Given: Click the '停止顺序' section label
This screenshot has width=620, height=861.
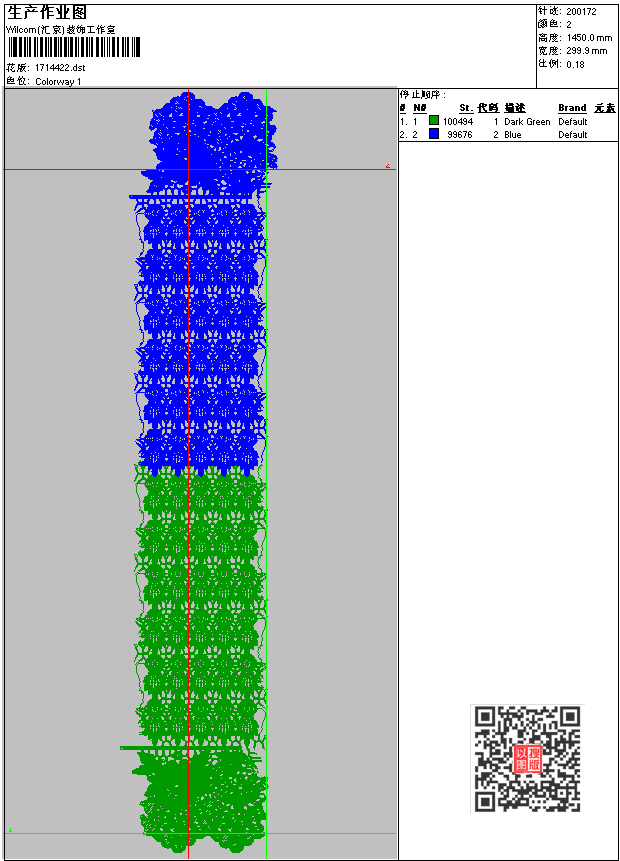Looking at the screenshot, I should pyautogui.click(x=420, y=94).
